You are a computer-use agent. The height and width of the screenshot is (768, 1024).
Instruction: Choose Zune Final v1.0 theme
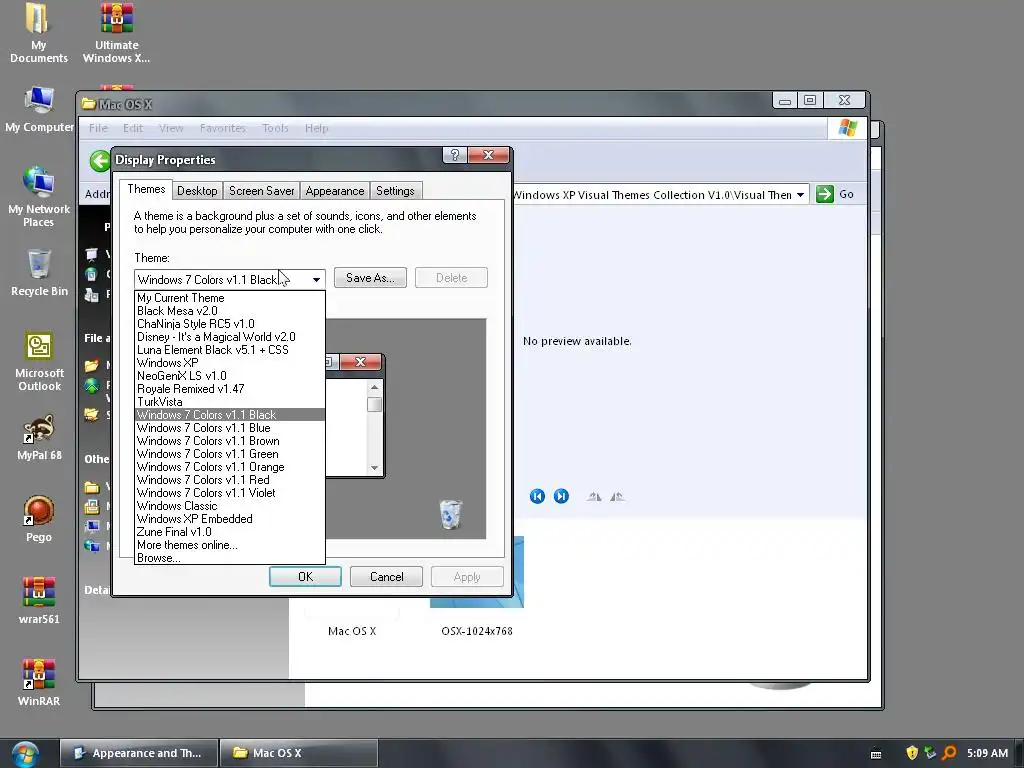tap(230, 532)
